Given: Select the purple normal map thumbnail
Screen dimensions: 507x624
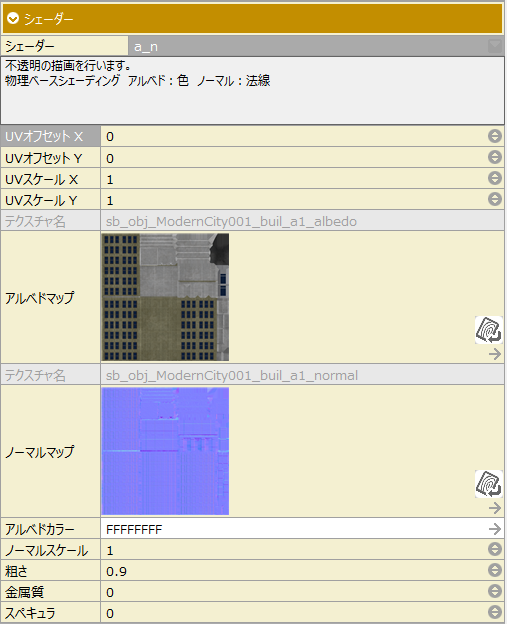Looking at the screenshot, I should click(165, 451).
